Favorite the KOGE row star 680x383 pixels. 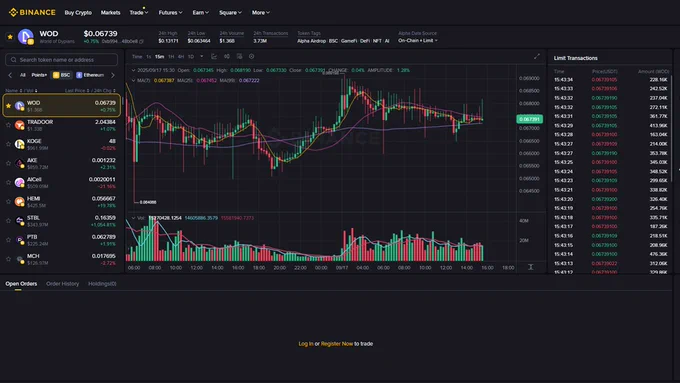pyautogui.click(x=8, y=144)
